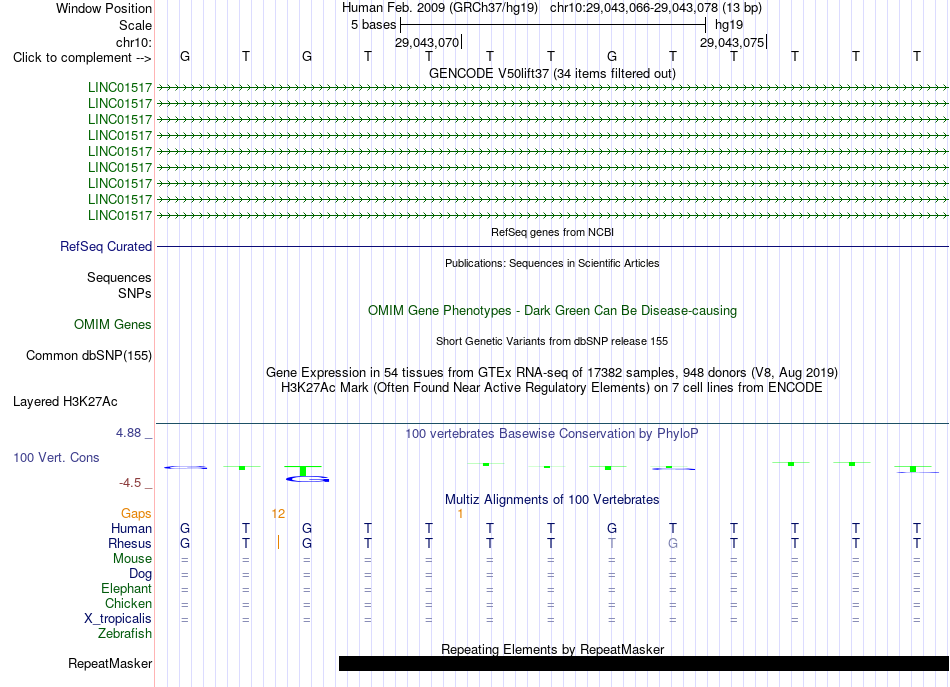This screenshot has height=687, width=950.
Task: Click the chr10: label beside the ruler
Action: [x=134, y=42]
